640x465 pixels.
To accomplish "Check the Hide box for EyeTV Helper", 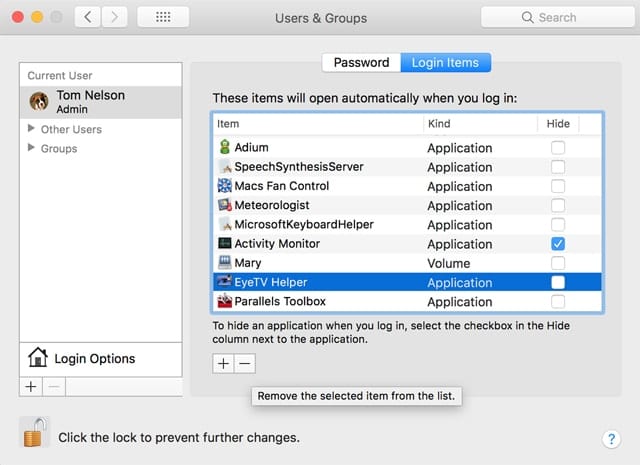I will click(x=558, y=282).
